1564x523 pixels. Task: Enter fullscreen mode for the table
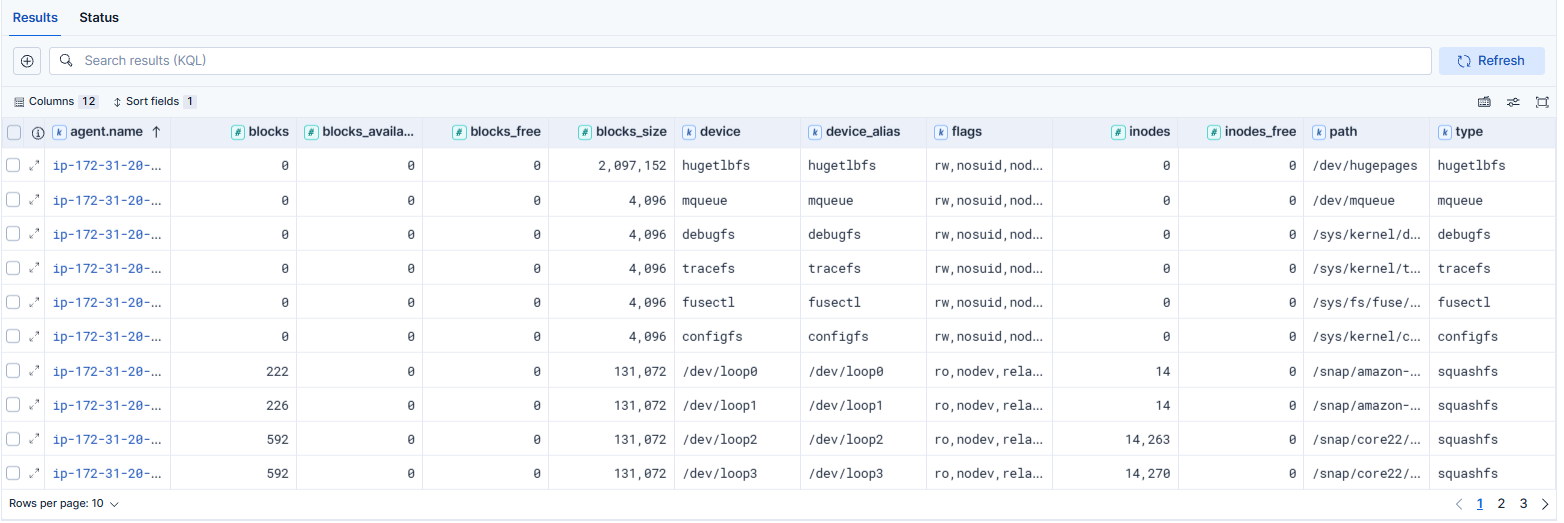pyautogui.click(x=1542, y=102)
